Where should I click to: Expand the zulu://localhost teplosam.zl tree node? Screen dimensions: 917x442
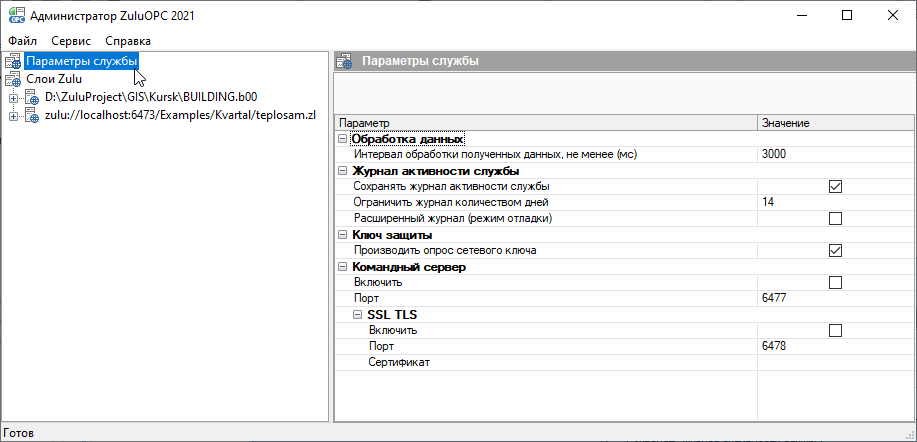pos(13,116)
